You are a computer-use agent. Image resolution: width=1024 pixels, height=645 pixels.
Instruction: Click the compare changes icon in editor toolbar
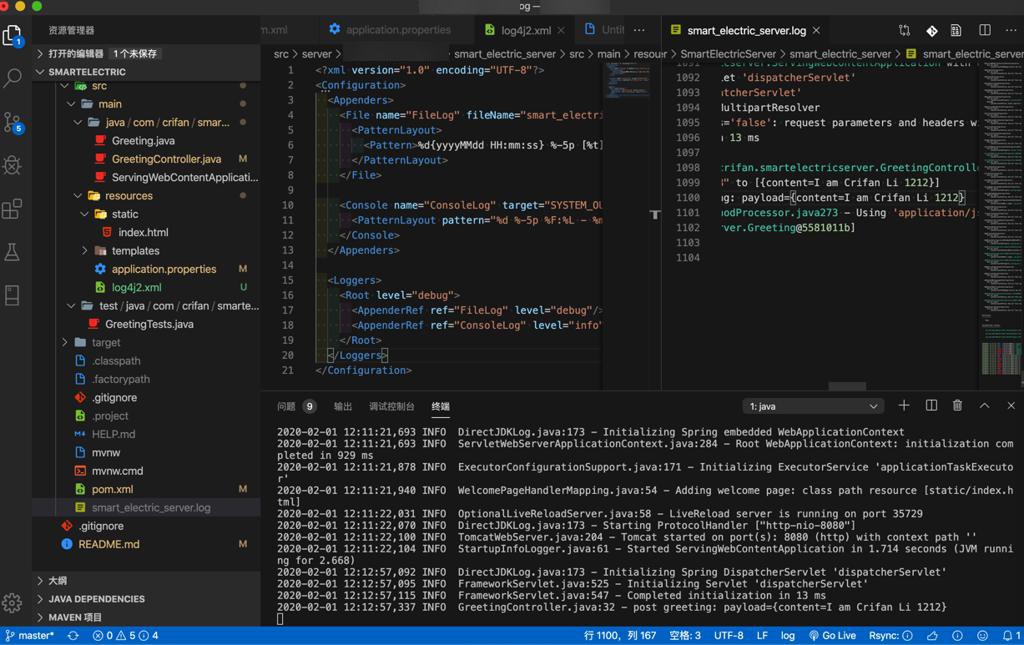[904, 30]
